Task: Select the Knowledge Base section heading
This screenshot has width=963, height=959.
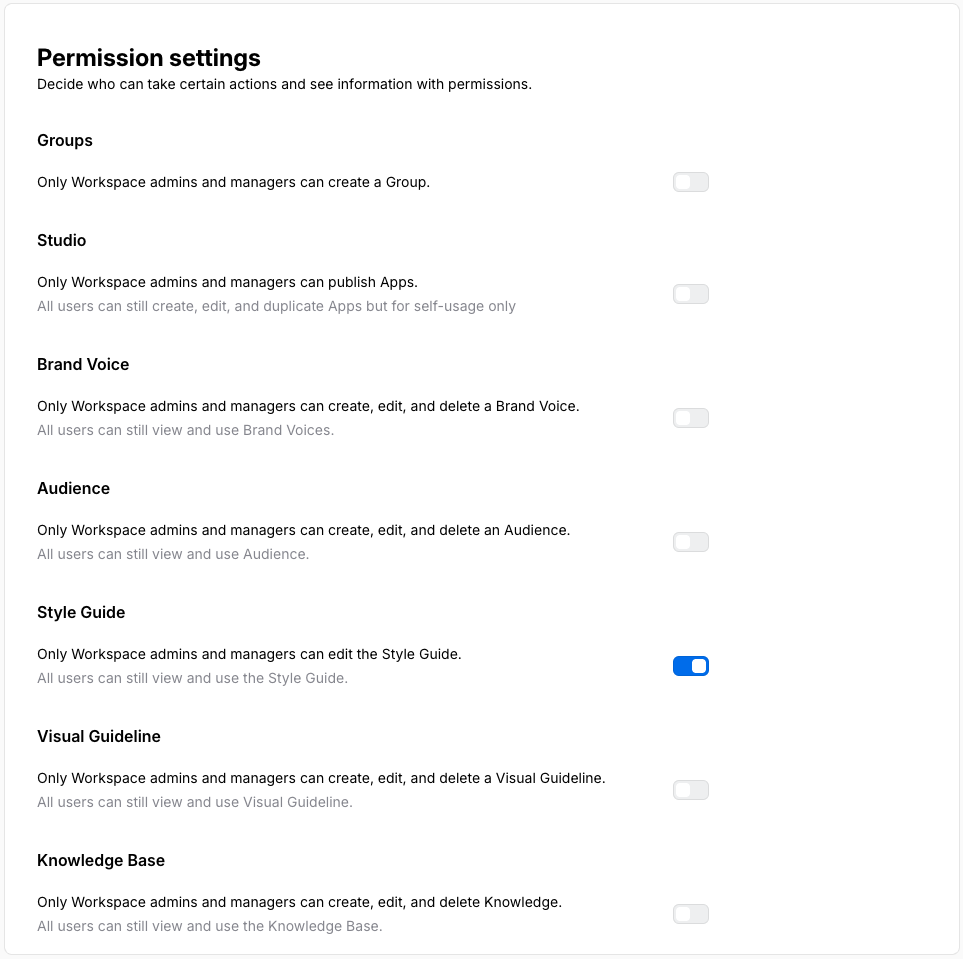Action: pos(101,860)
